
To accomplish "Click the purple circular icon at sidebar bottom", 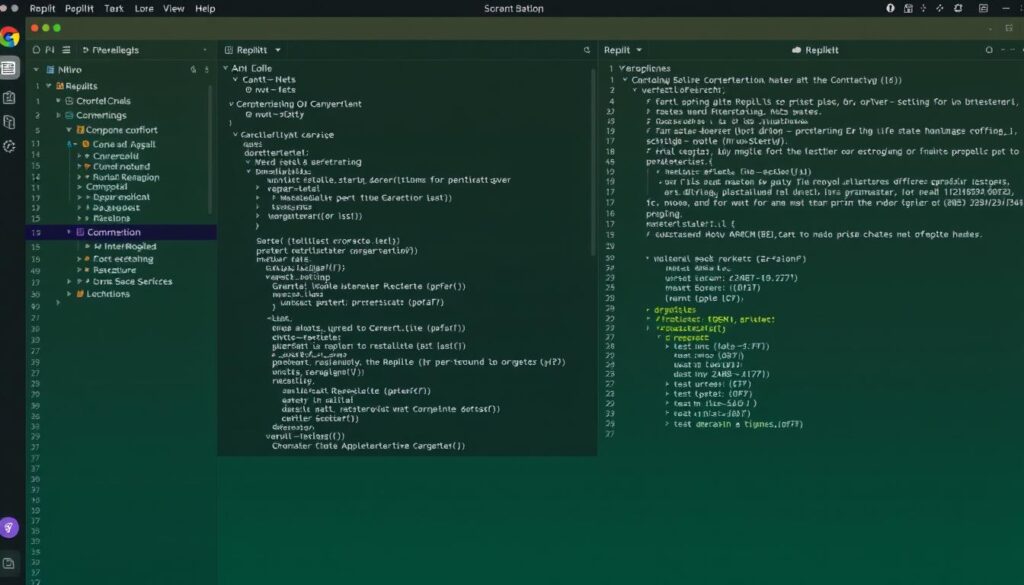I will tap(9, 528).
